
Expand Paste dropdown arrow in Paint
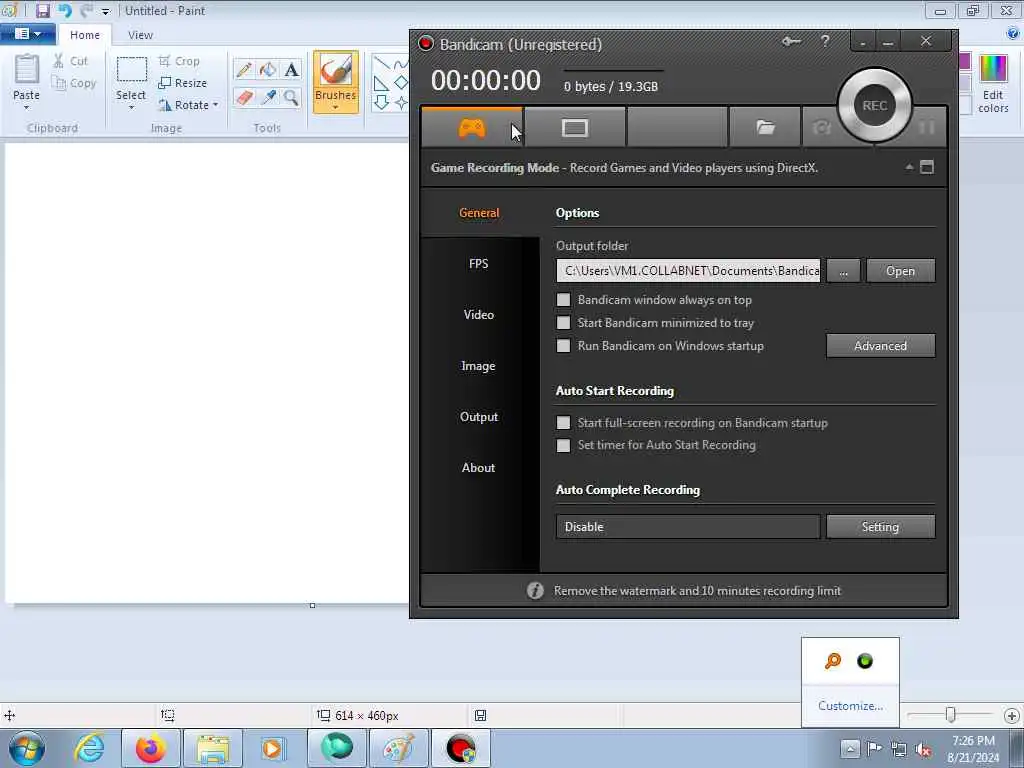27,108
